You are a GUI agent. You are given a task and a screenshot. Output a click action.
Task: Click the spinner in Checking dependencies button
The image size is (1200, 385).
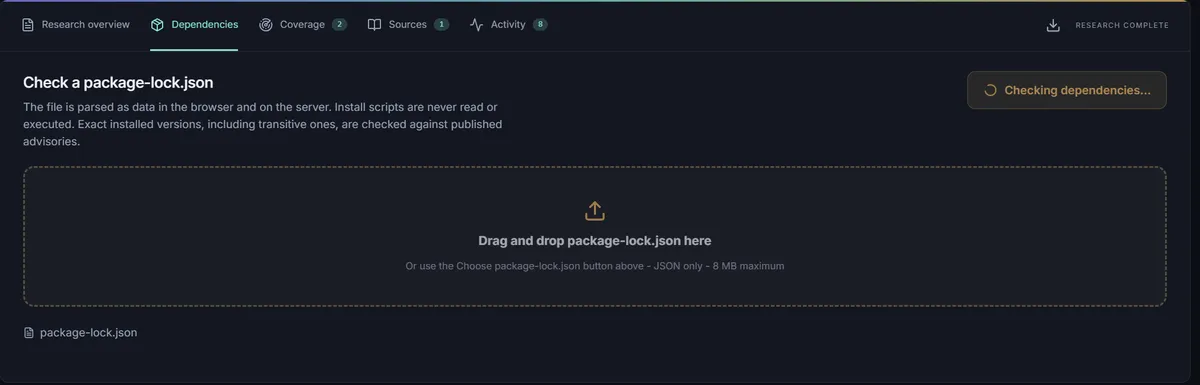(x=990, y=90)
